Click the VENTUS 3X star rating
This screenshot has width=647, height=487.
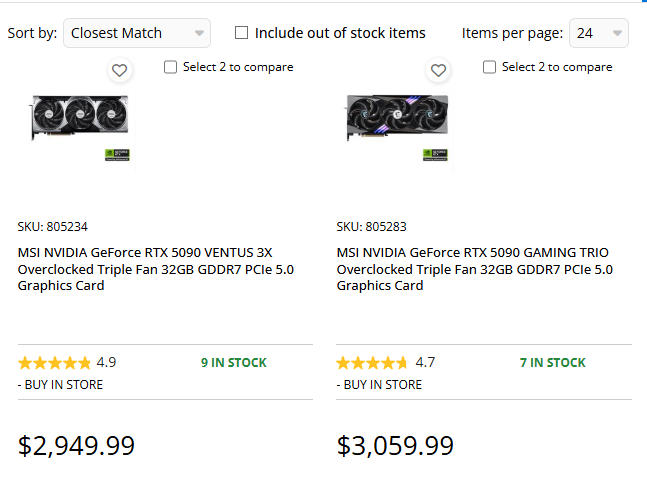[x=54, y=363]
